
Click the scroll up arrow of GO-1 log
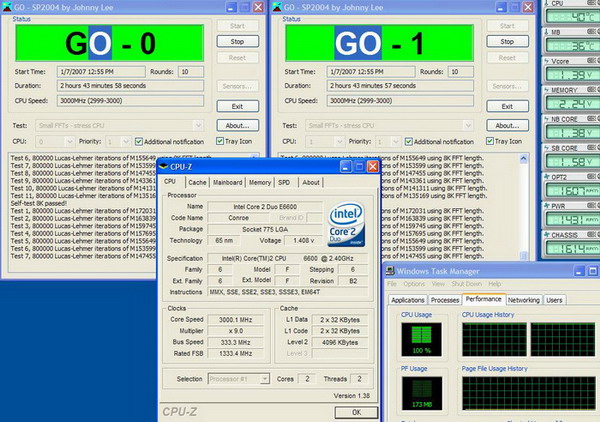point(524,159)
